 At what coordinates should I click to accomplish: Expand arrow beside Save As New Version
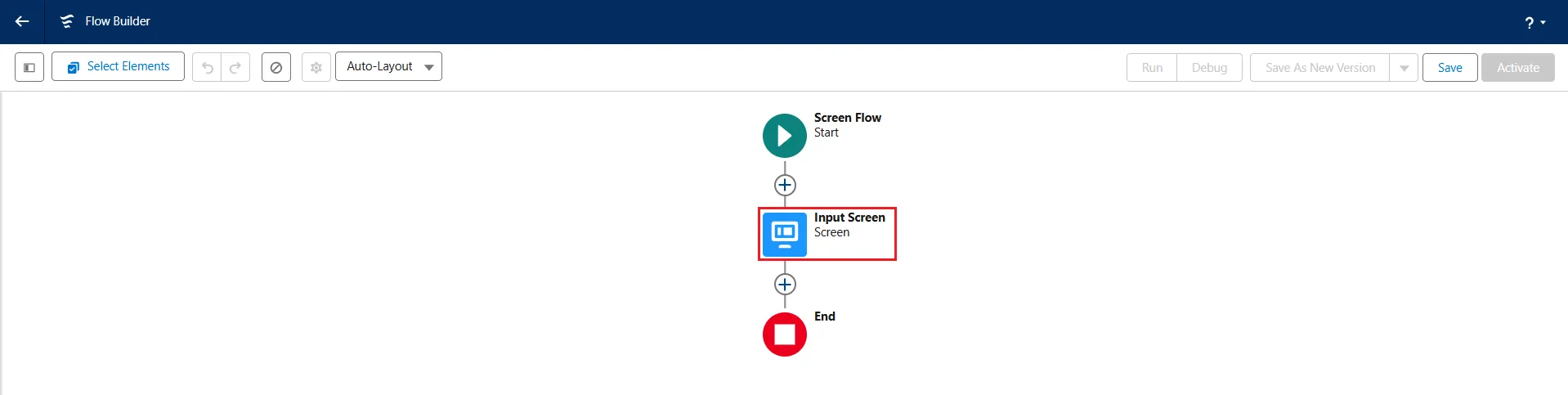(x=1404, y=68)
